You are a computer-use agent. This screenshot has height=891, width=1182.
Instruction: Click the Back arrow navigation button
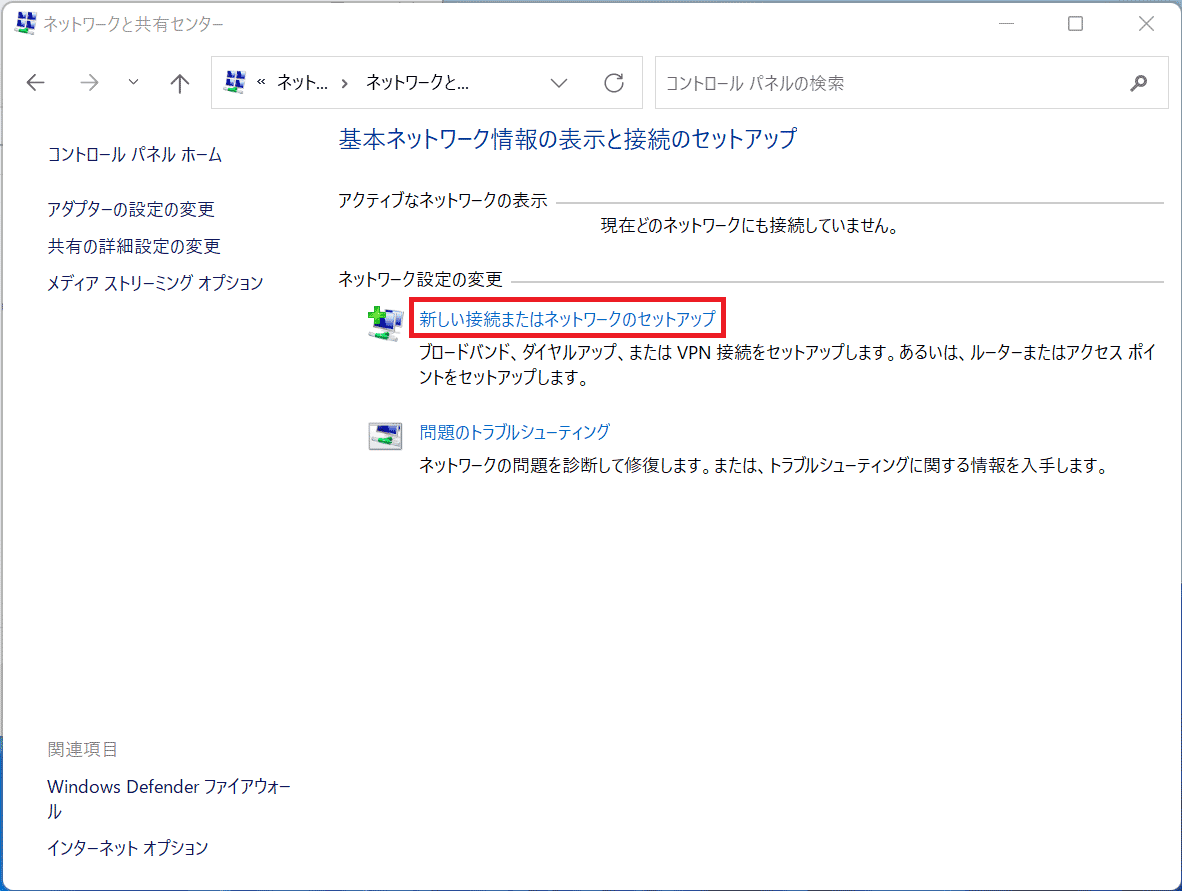pos(36,83)
